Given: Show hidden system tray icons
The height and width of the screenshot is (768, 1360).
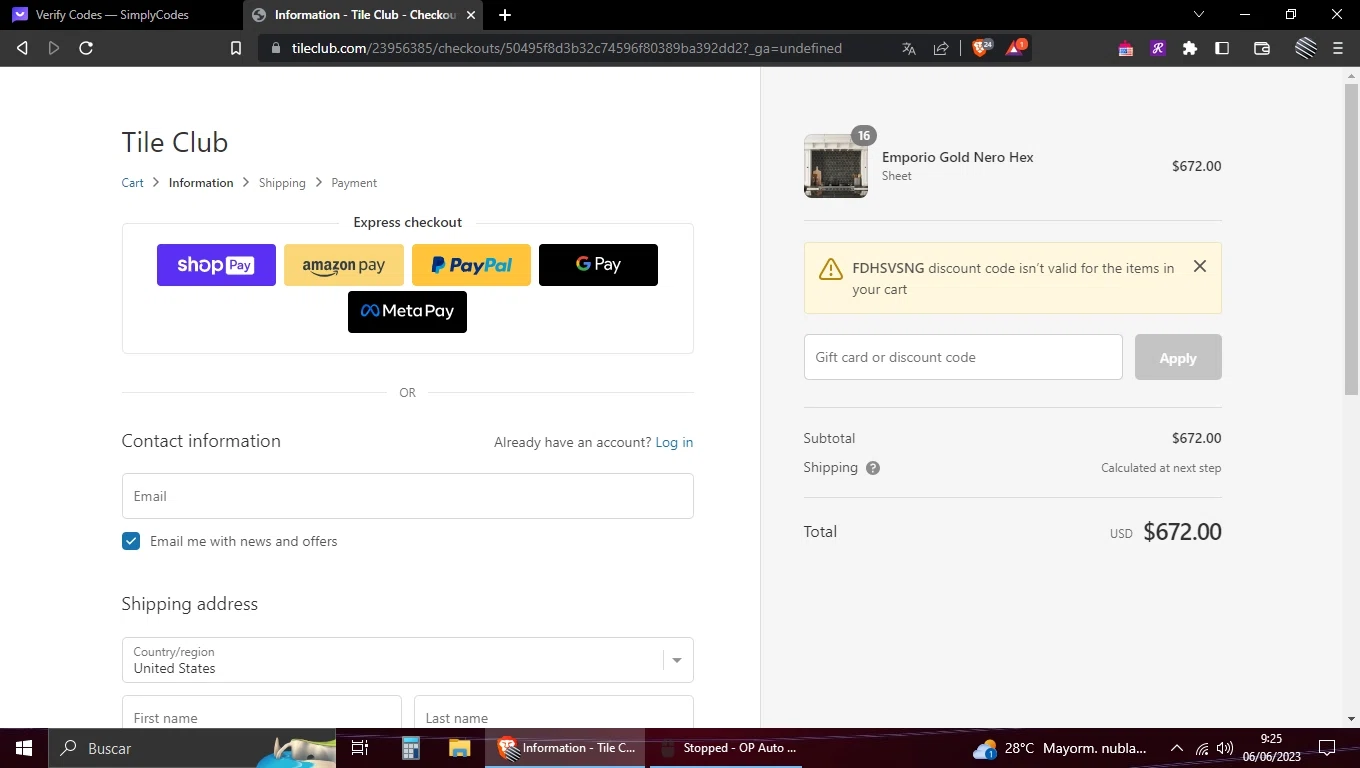Looking at the screenshot, I should pyautogui.click(x=1177, y=748).
